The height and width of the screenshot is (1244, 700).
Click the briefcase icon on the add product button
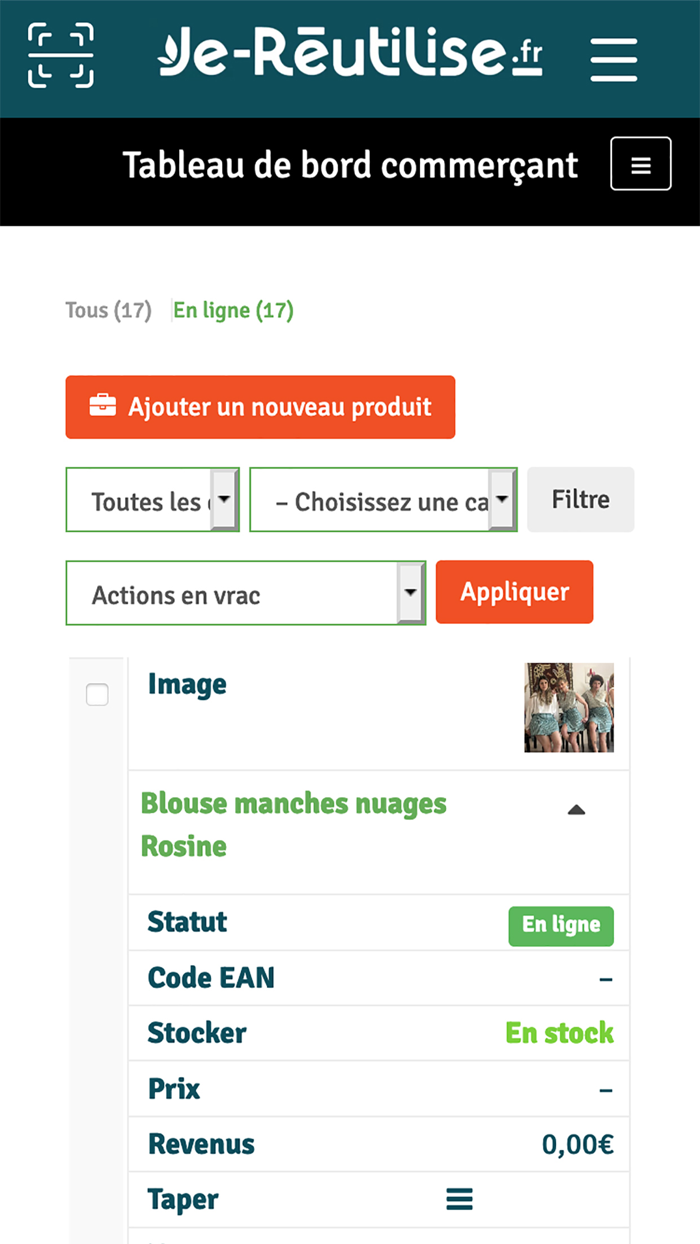[x=101, y=406]
